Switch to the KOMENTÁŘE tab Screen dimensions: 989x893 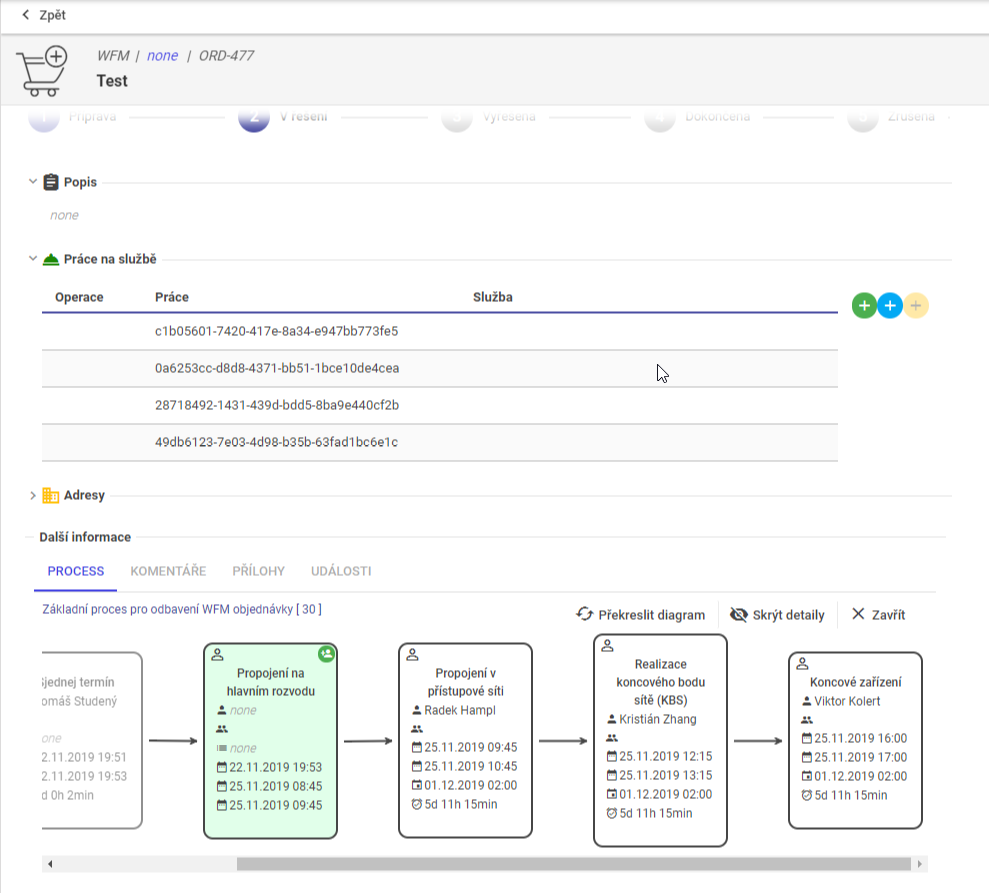pos(168,571)
